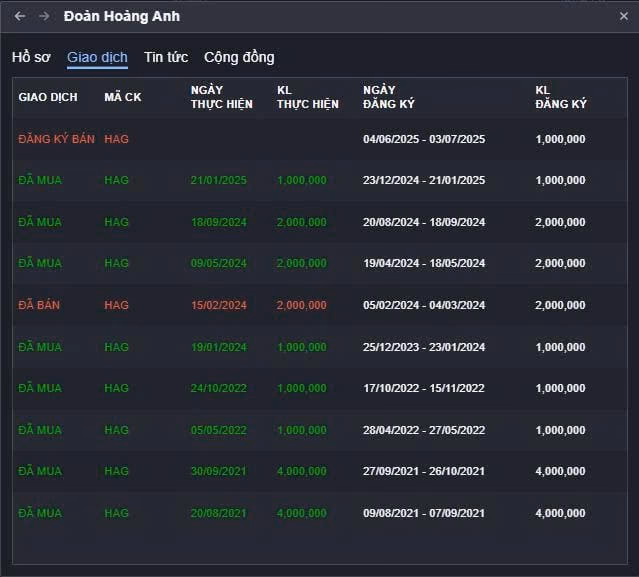Click the Mã CK column header
639x577 pixels.
coord(122,97)
